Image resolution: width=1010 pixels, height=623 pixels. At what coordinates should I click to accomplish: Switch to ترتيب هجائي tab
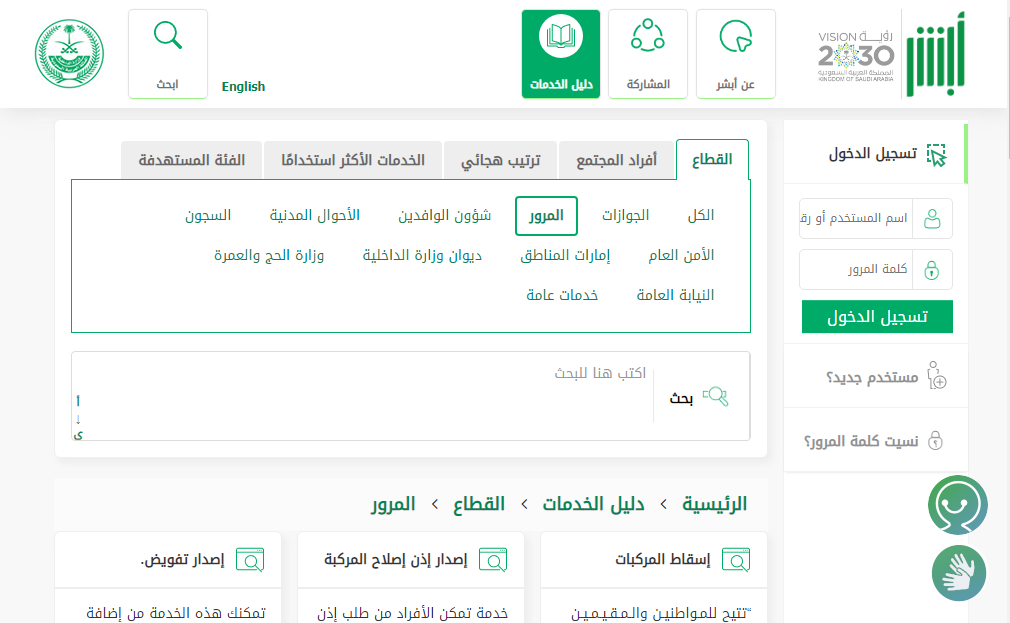click(x=500, y=160)
